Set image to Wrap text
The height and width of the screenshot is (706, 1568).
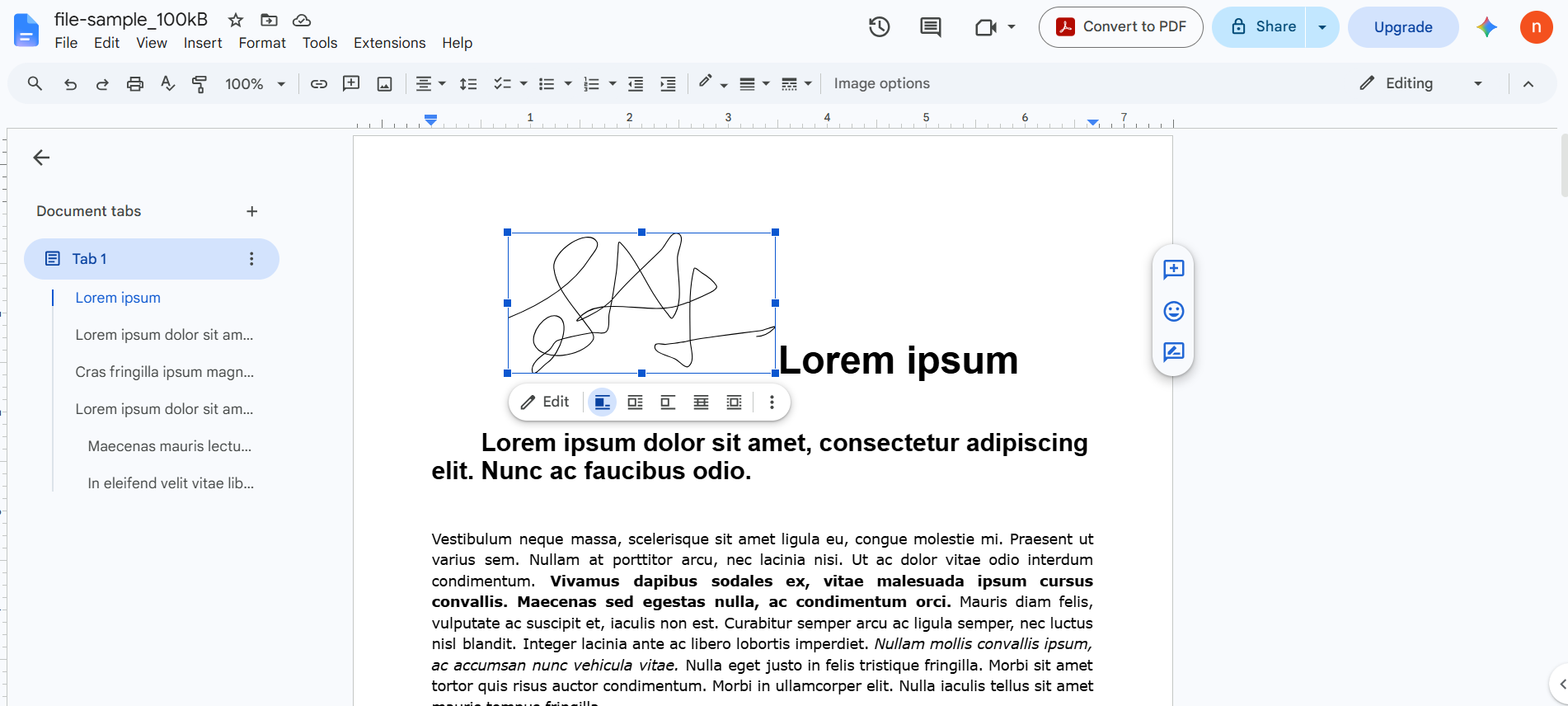(x=635, y=402)
